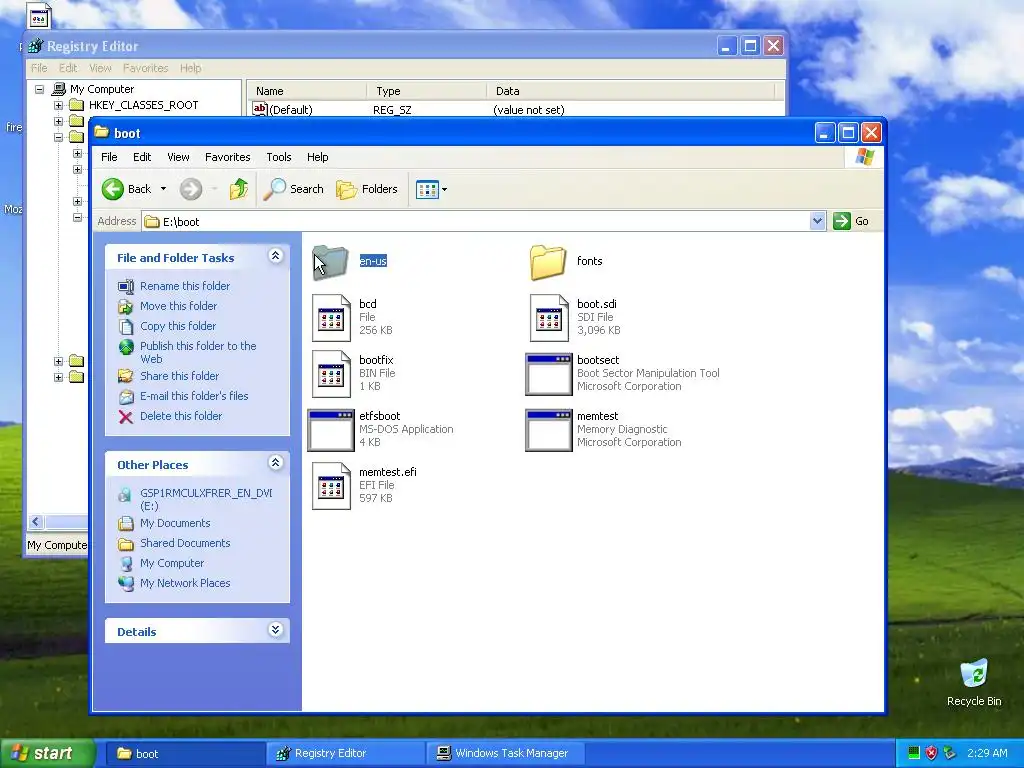
Task: Open the Tools menu in boot window
Action: click(x=278, y=157)
